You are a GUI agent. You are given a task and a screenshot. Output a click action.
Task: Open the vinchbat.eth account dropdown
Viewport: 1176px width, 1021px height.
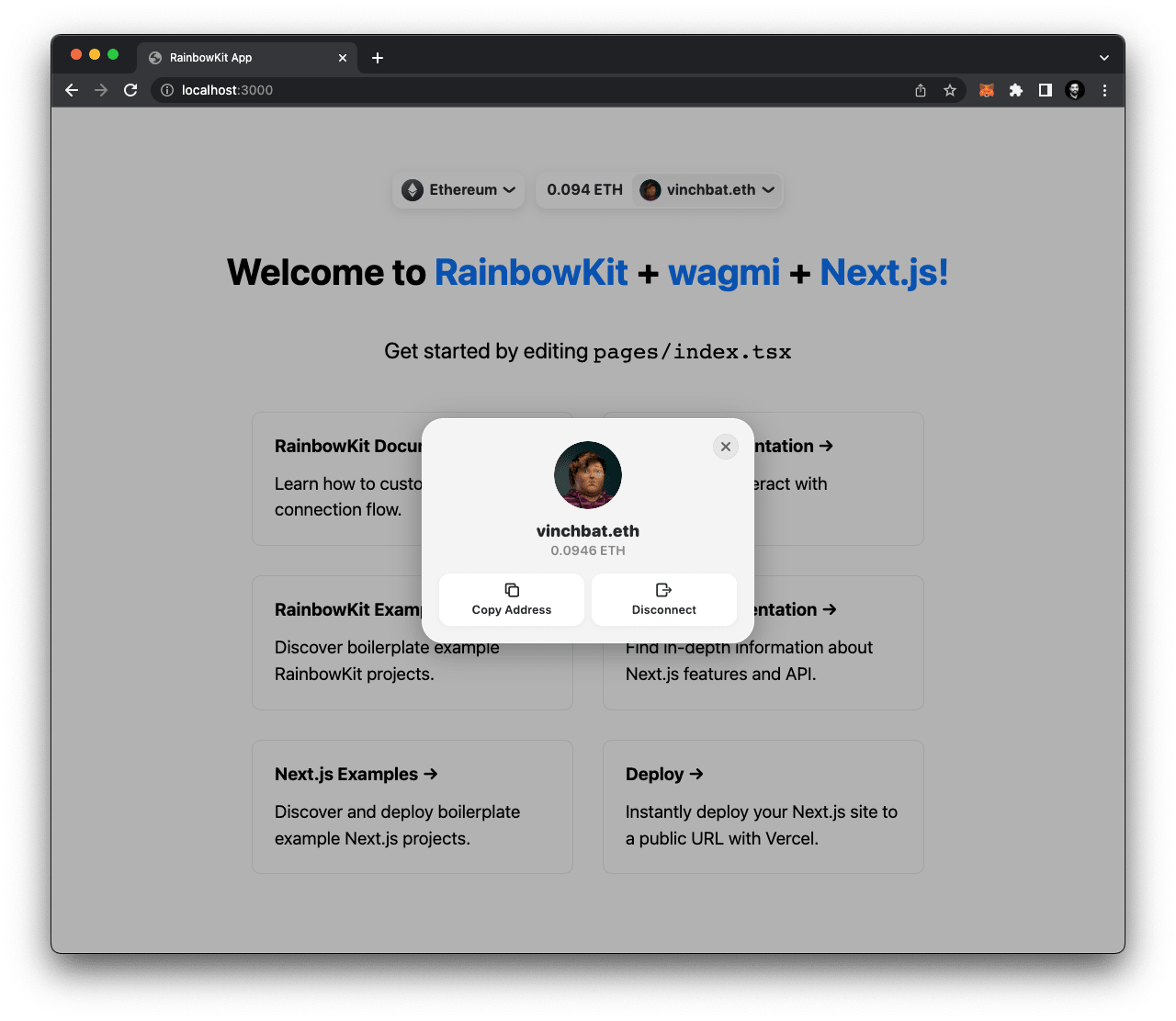tap(707, 190)
